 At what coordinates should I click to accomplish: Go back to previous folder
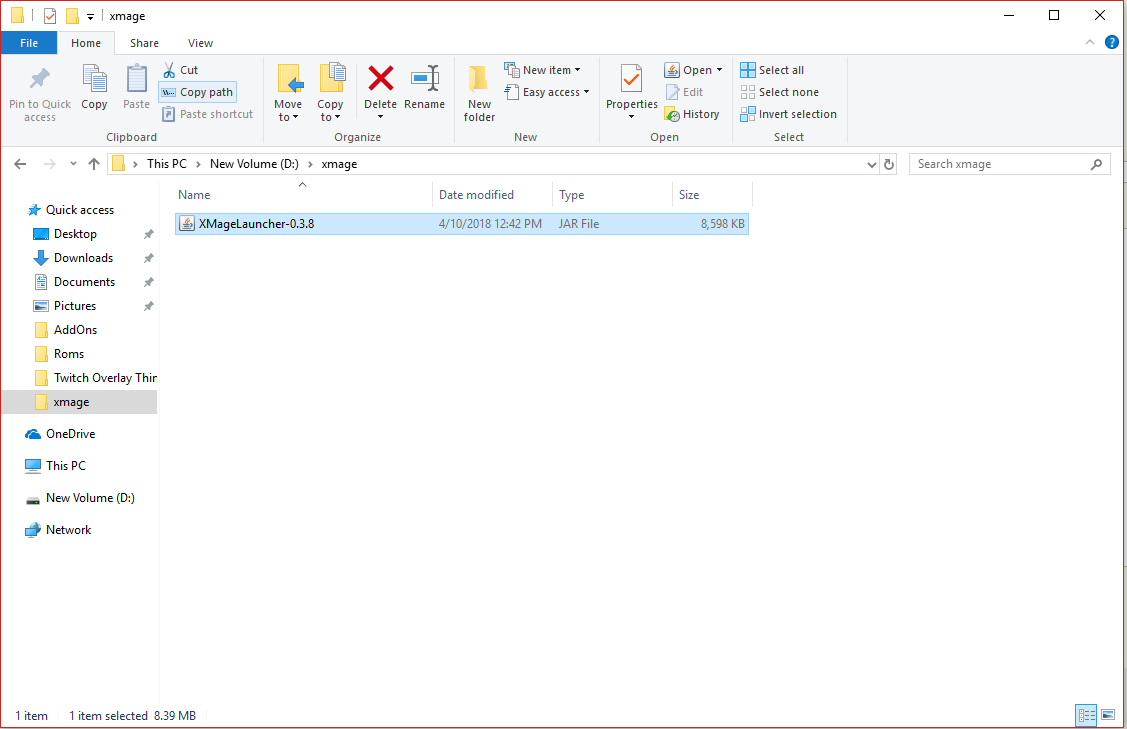(20, 164)
